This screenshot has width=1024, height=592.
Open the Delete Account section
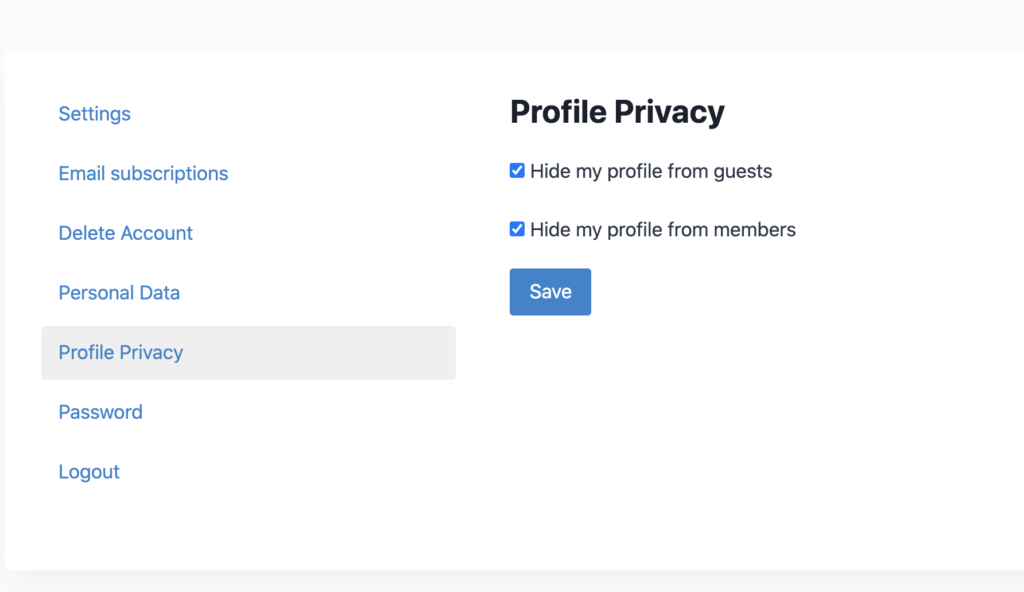(125, 233)
